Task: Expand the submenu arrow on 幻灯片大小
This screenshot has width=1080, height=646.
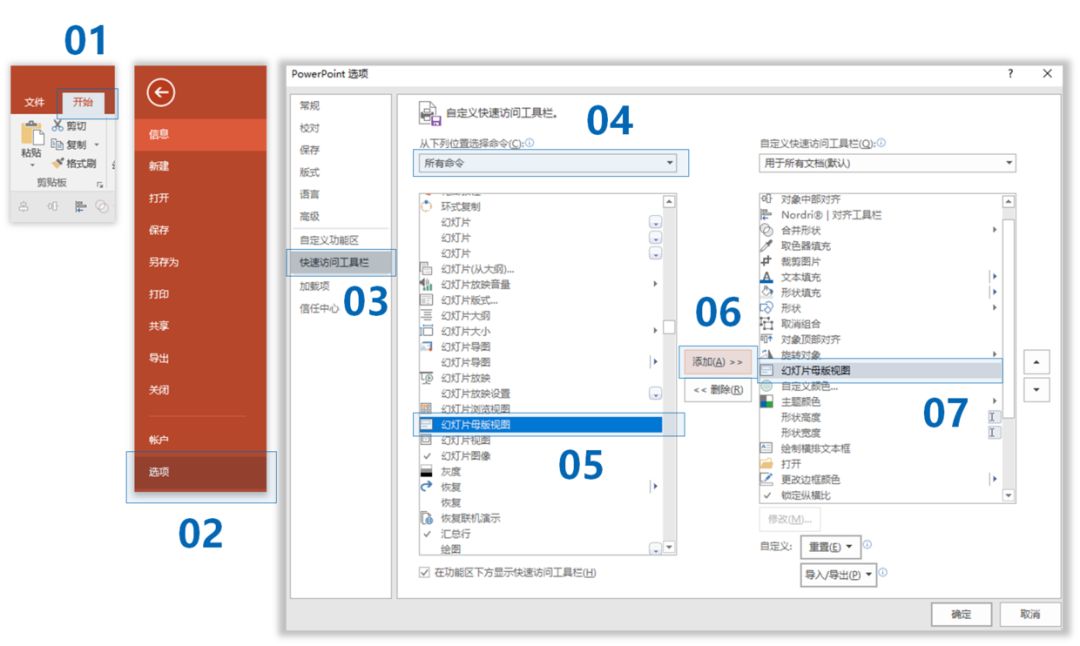Action: click(x=655, y=331)
